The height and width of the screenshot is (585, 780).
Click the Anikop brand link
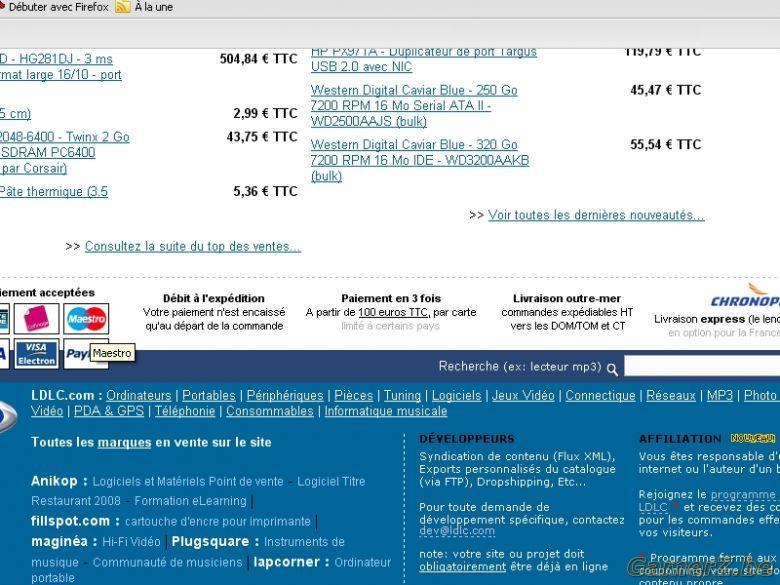[x=54, y=481]
